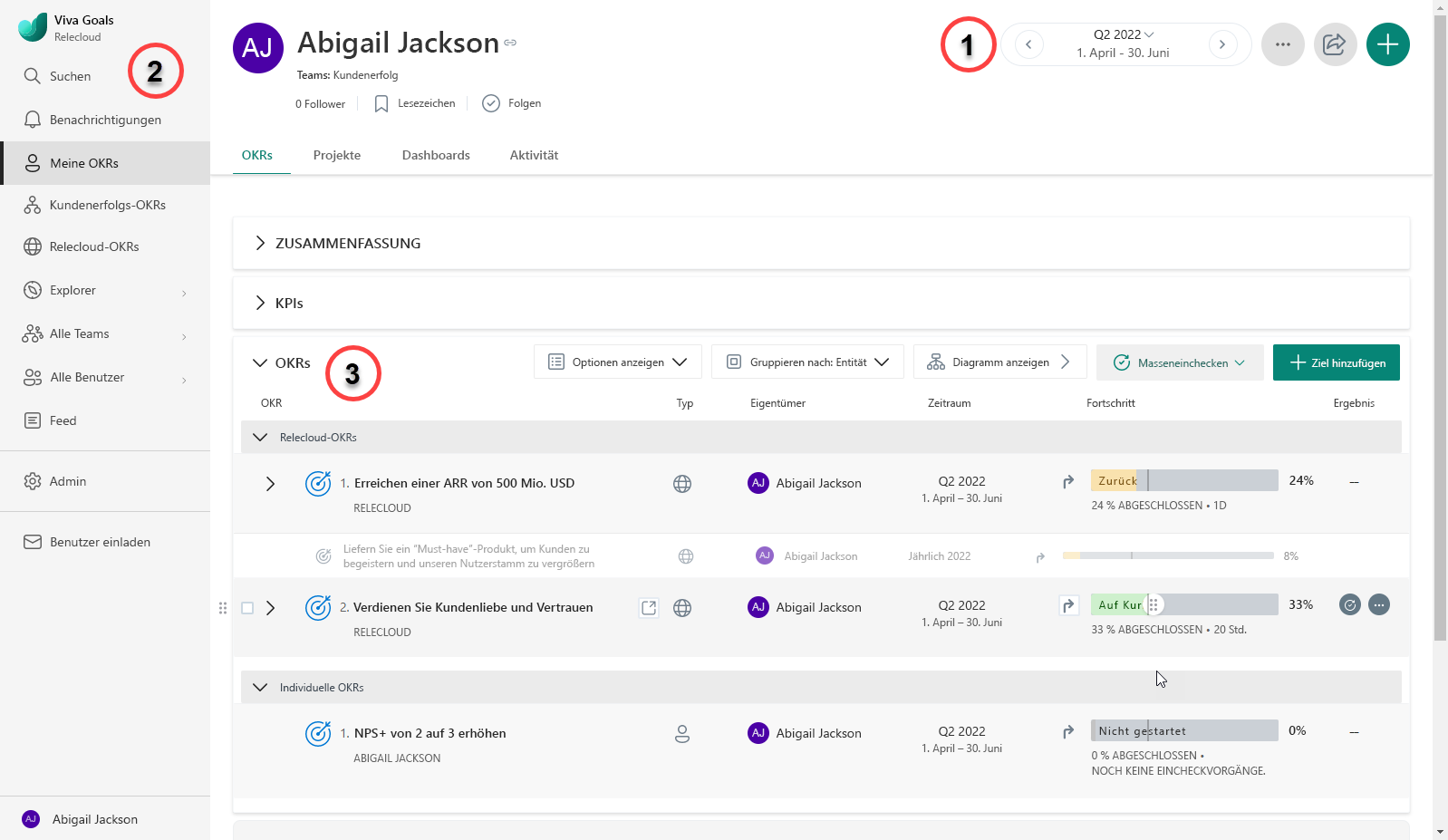Open parent objective Liefern Sie ein Must-have-Produkt
Image resolution: width=1448 pixels, height=840 pixels.
point(468,555)
